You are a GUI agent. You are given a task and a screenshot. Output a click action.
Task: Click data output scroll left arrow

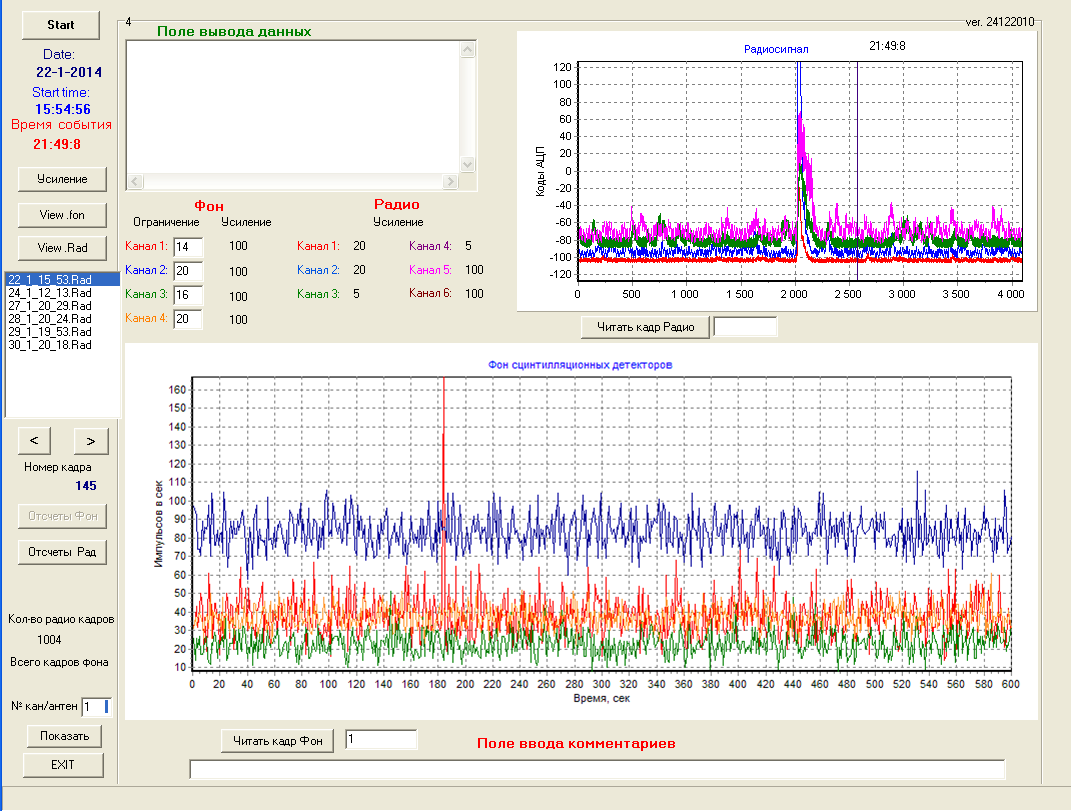point(135,182)
